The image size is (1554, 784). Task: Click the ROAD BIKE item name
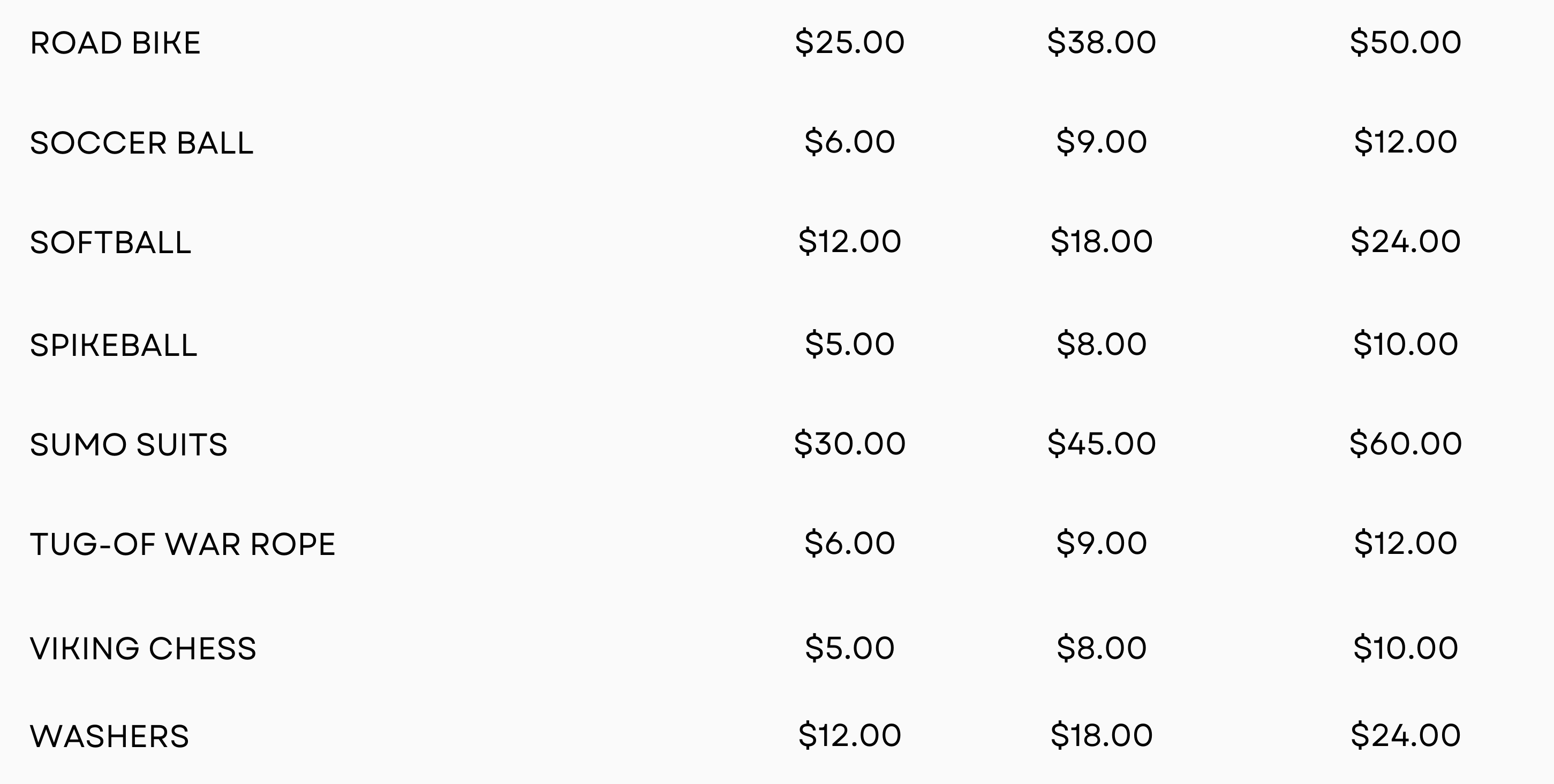115,43
